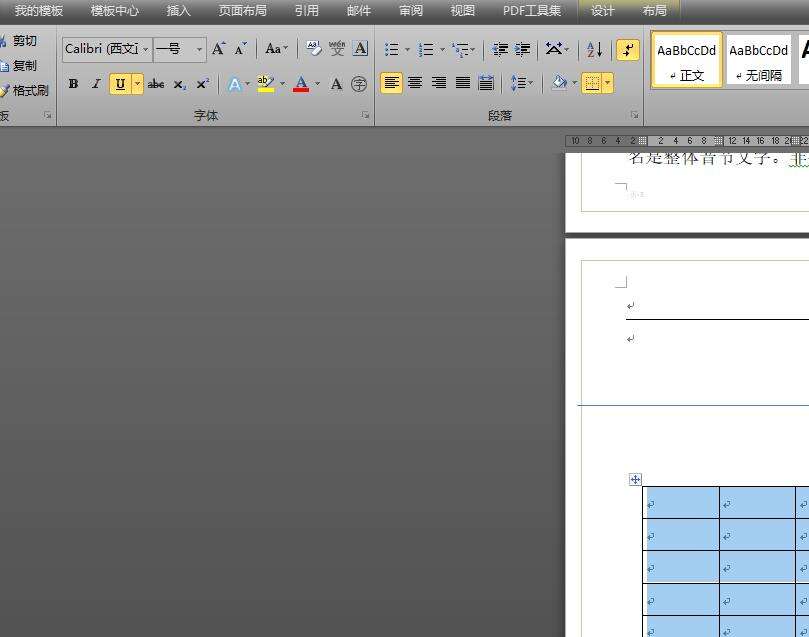The width and height of the screenshot is (809, 637).
Task: Click the grow font size icon
Action: (218, 49)
